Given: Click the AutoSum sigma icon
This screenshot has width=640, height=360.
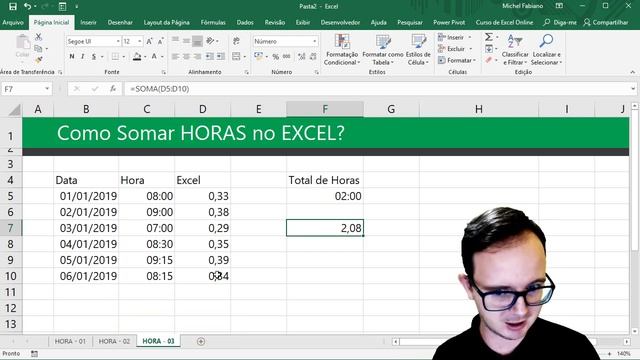Looking at the screenshot, I should (x=488, y=37).
